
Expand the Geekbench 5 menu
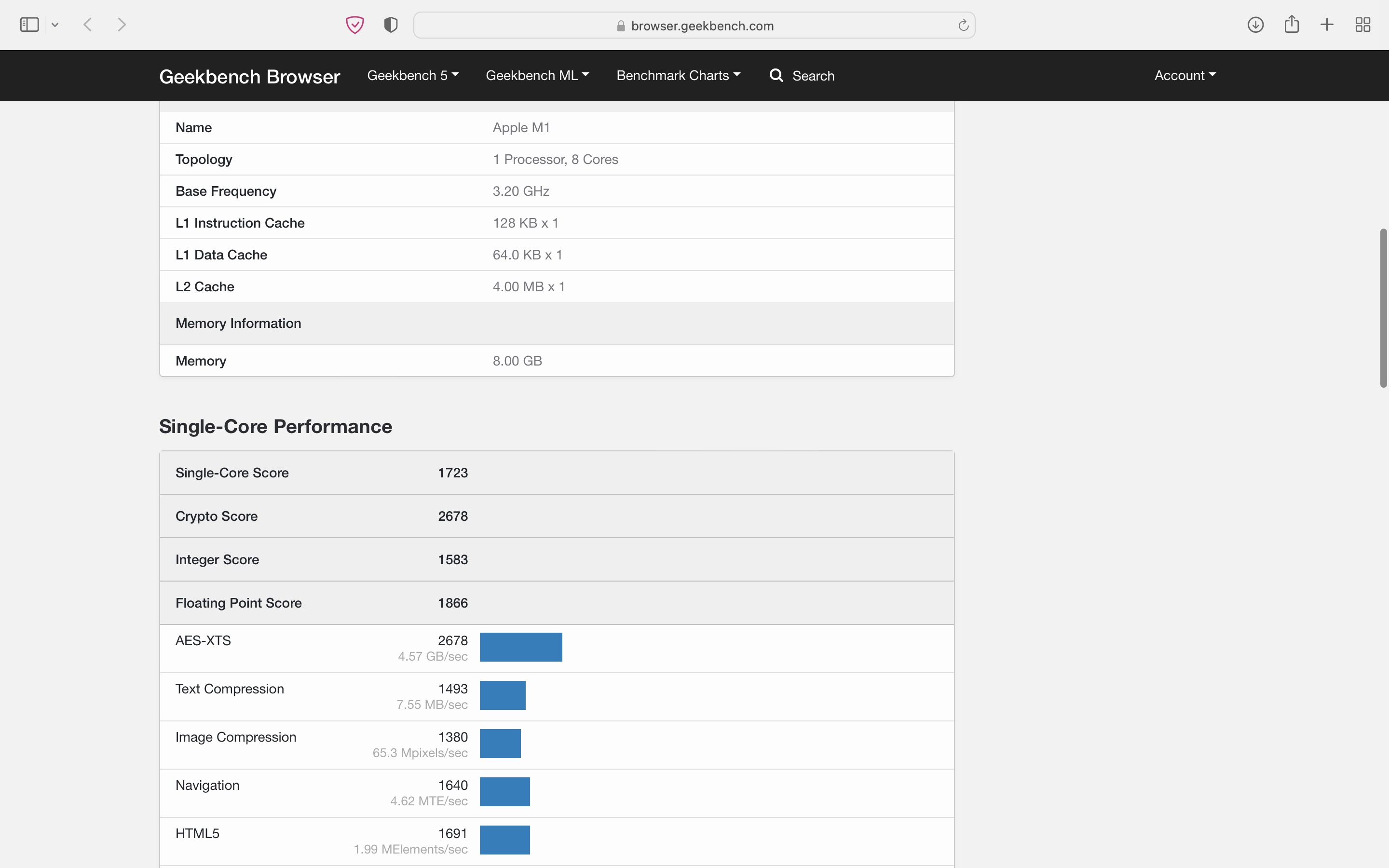pos(413,76)
